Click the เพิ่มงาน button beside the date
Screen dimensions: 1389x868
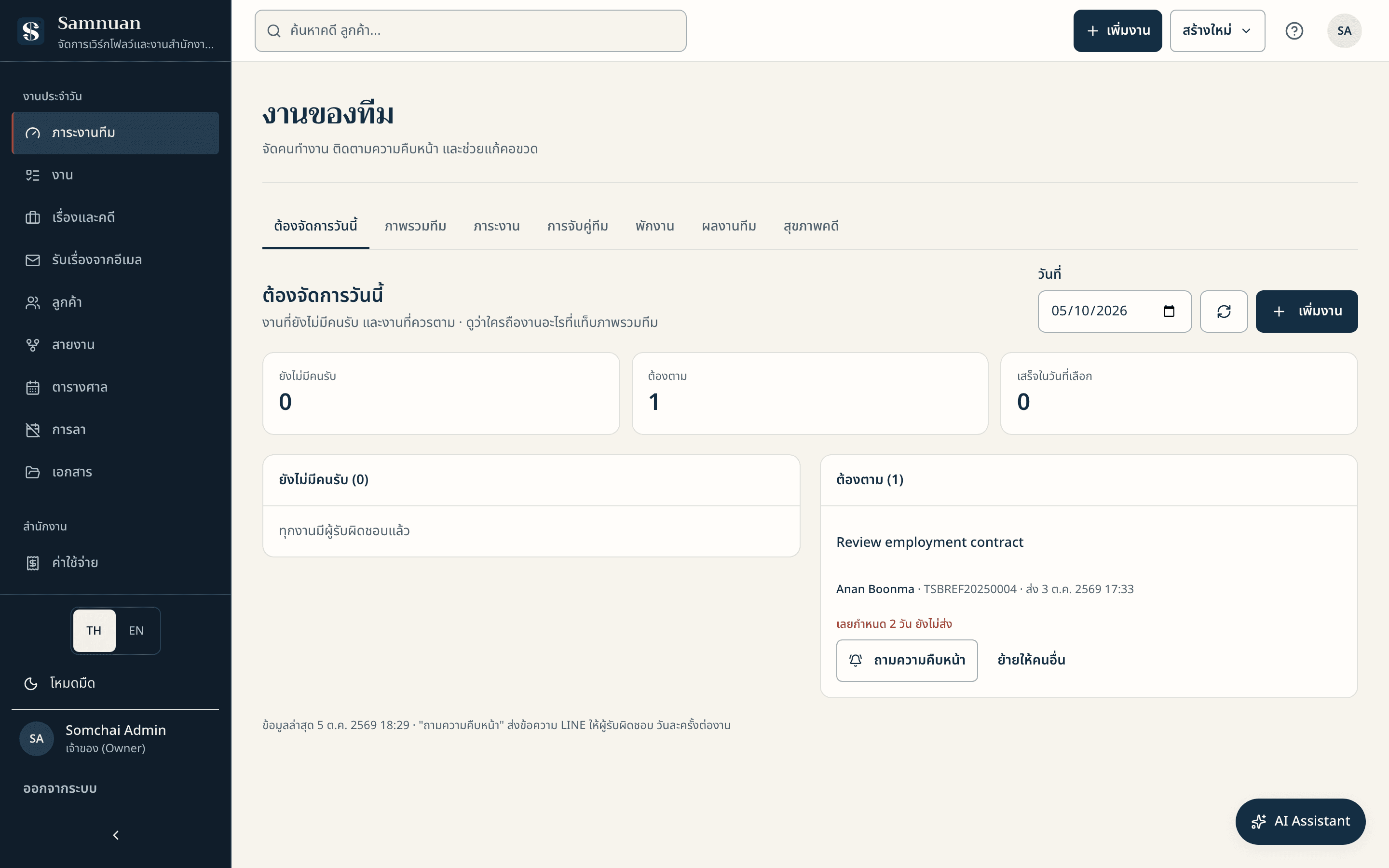coord(1307,311)
